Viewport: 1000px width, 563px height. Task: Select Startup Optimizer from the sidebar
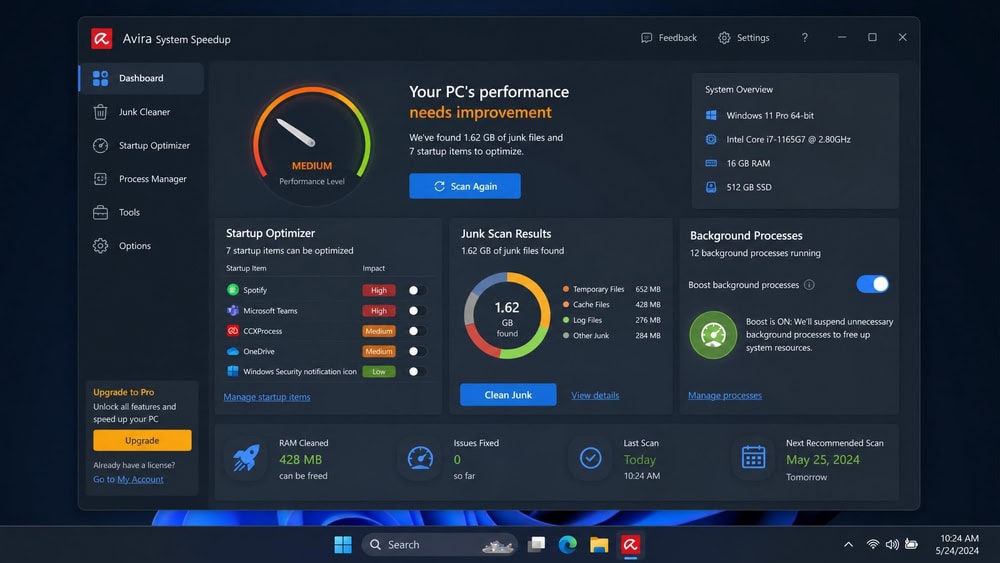(x=142, y=145)
